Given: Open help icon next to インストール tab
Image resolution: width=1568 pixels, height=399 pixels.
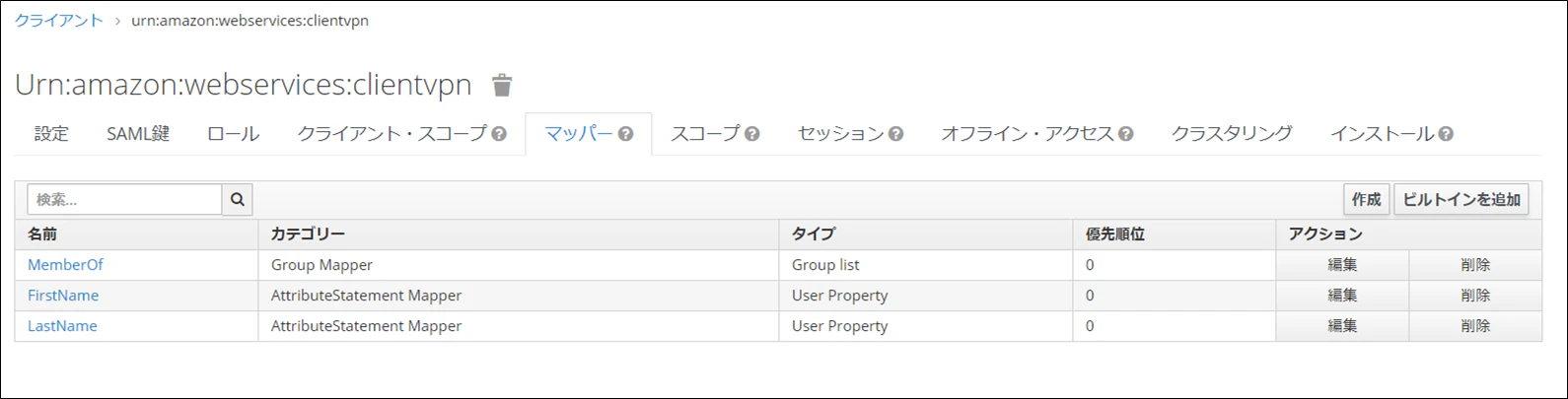Looking at the screenshot, I should pos(1446,134).
